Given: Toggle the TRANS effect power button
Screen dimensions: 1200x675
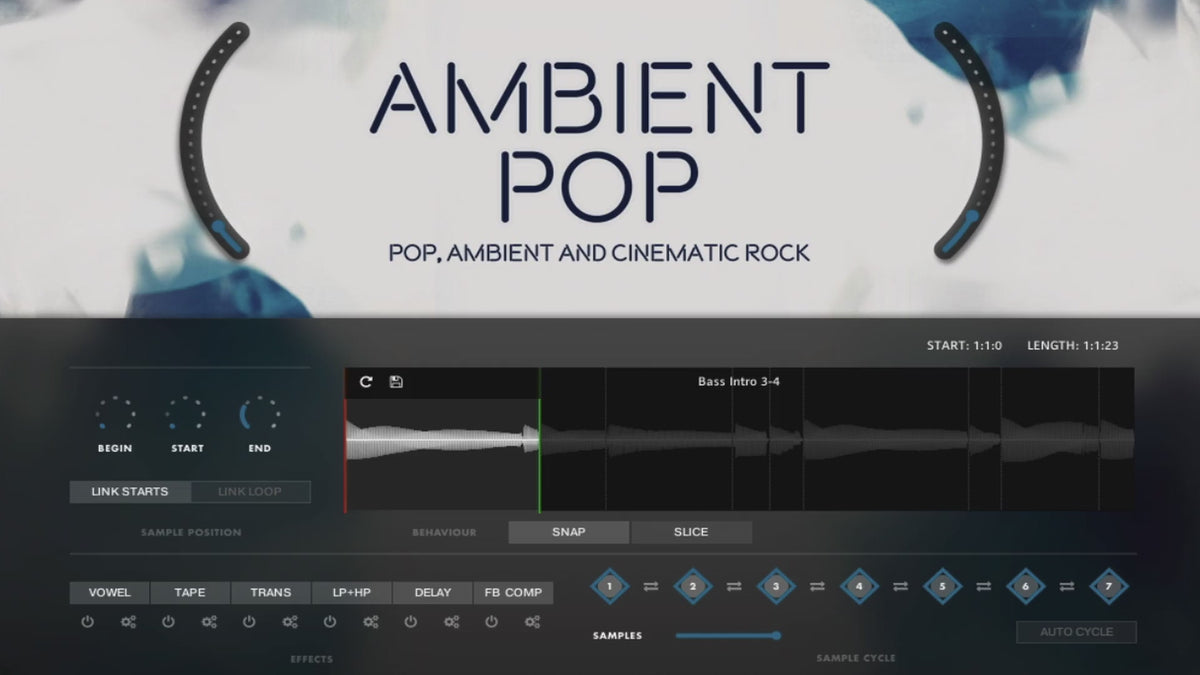Looking at the screenshot, I should [x=249, y=622].
